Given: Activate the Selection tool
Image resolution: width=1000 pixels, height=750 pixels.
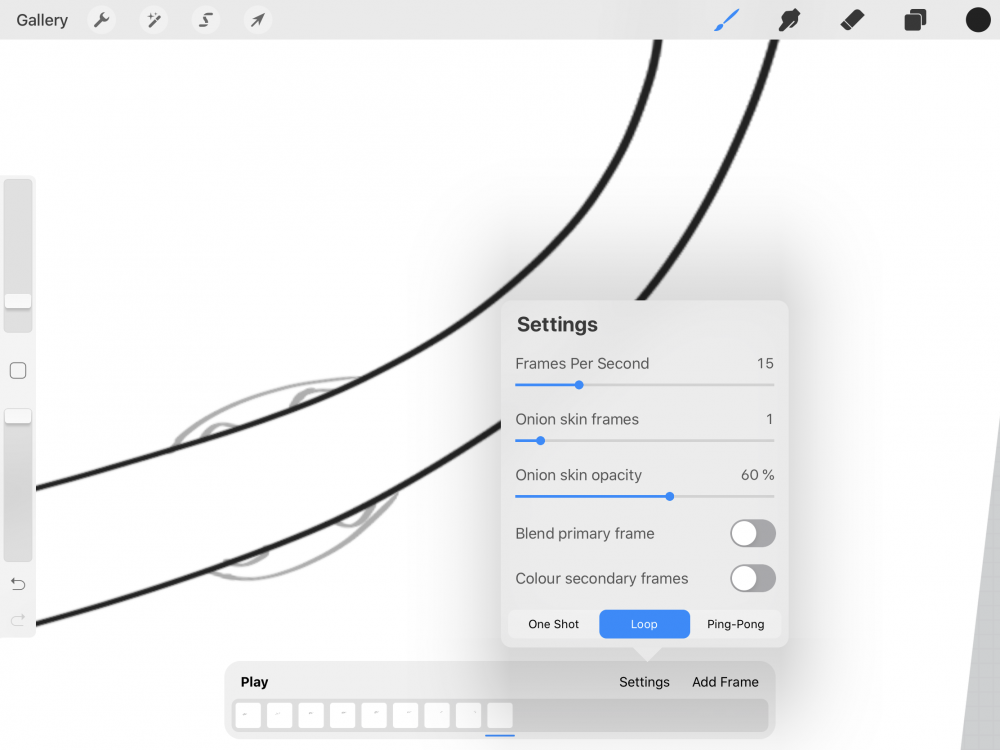Looking at the screenshot, I should tap(206, 20).
